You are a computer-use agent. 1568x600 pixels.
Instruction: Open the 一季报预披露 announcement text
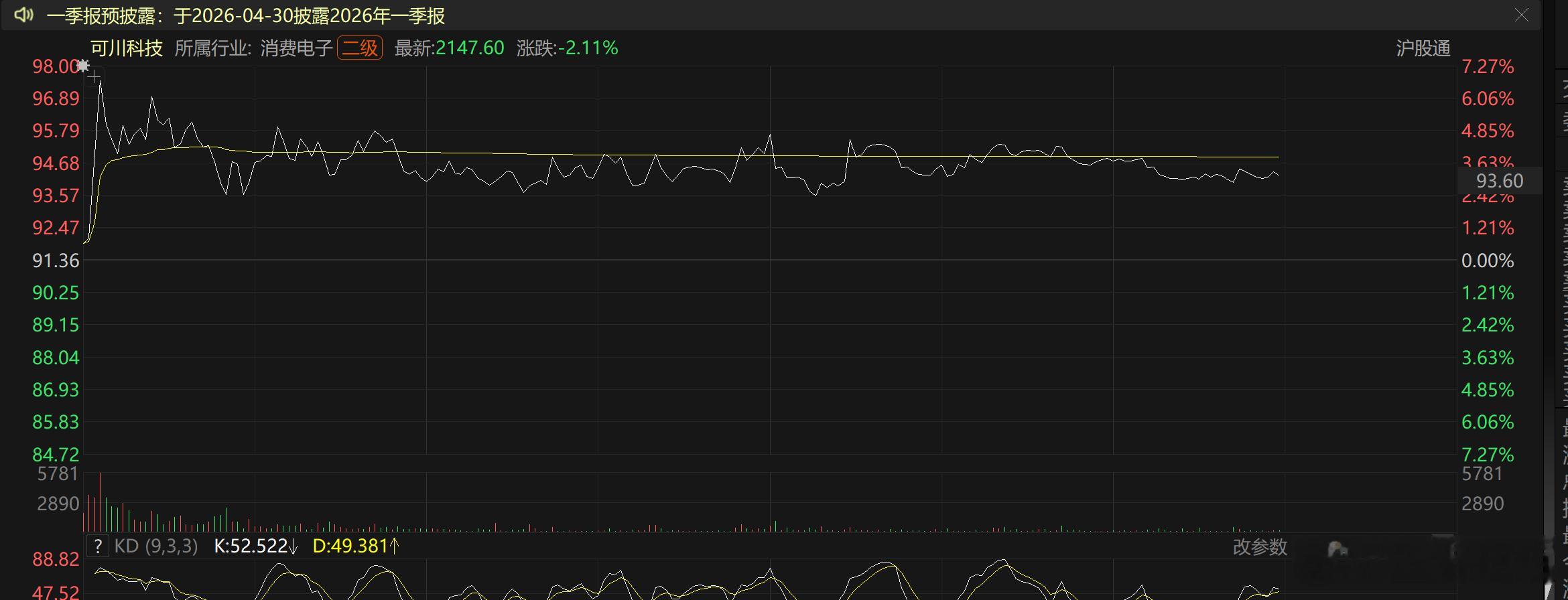pyautogui.click(x=246, y=15)
